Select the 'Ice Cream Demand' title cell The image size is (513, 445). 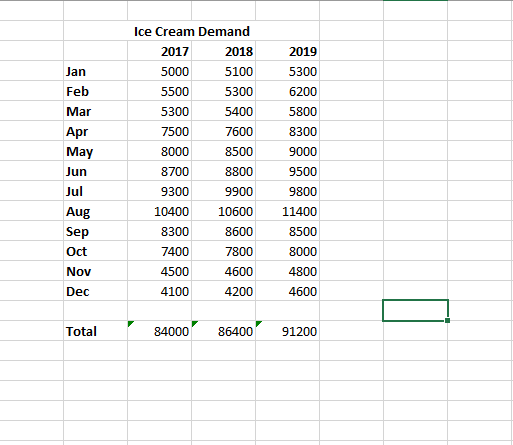(x=192, y=31)
